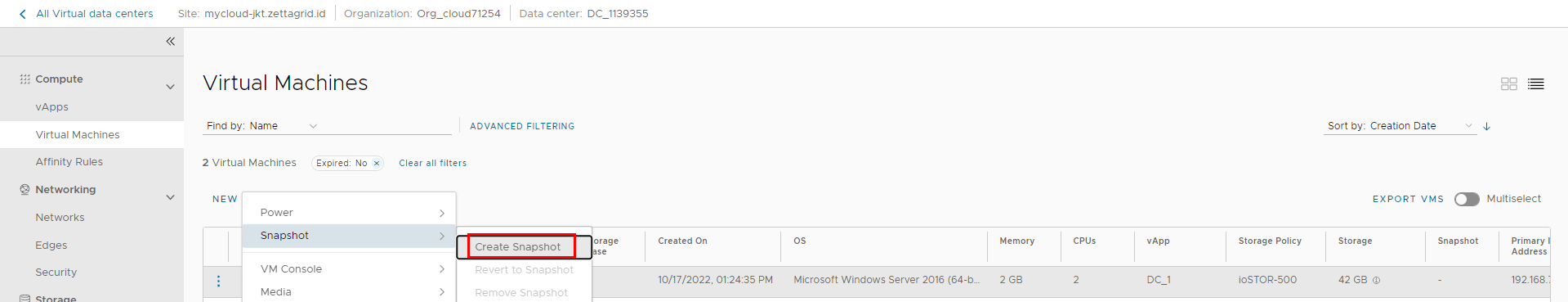Reverse sort order arrow icon
The image size is (1568, 302).
tap(1486, 126)
